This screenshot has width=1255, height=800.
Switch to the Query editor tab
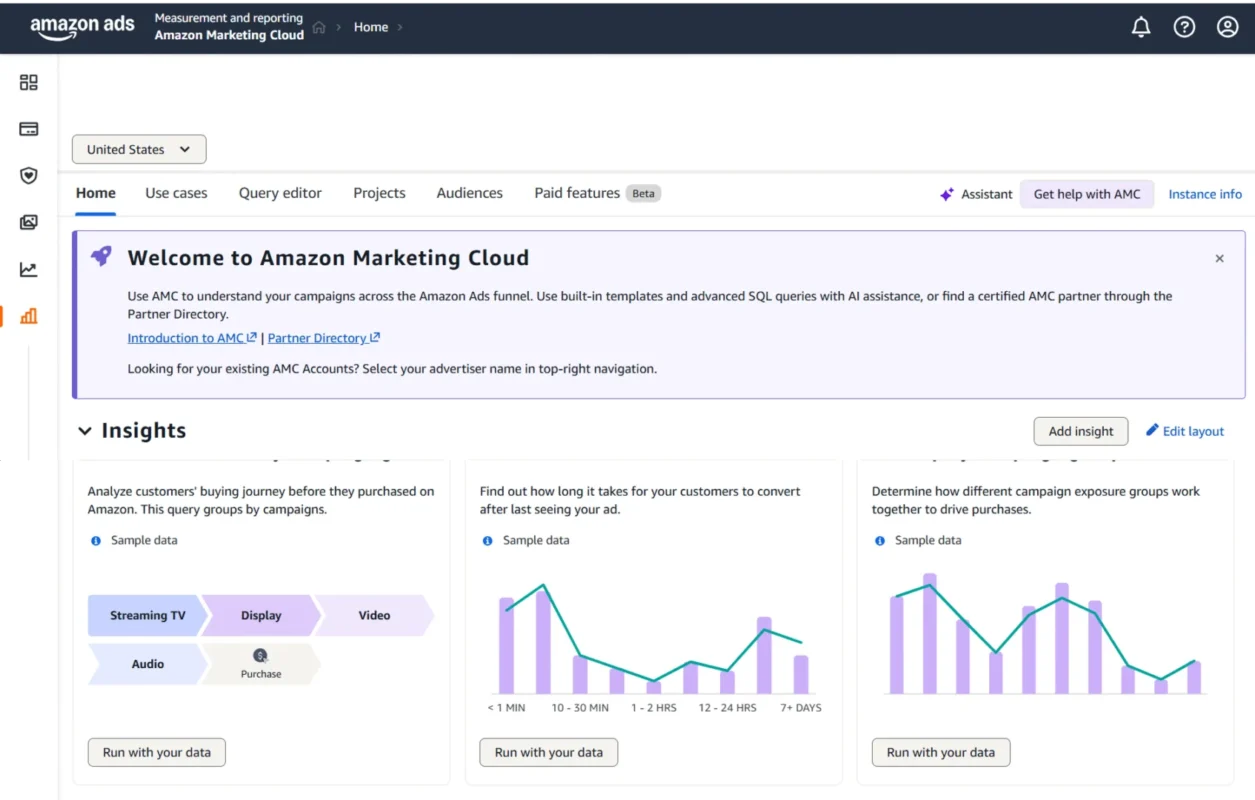point(280,193)
